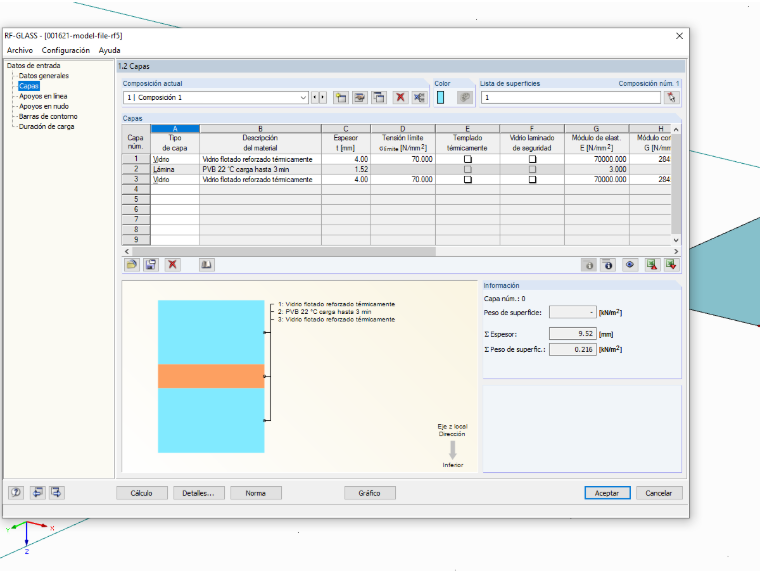760x572 pixels.
Task: Click the Cálculo button
Action: 142,493
